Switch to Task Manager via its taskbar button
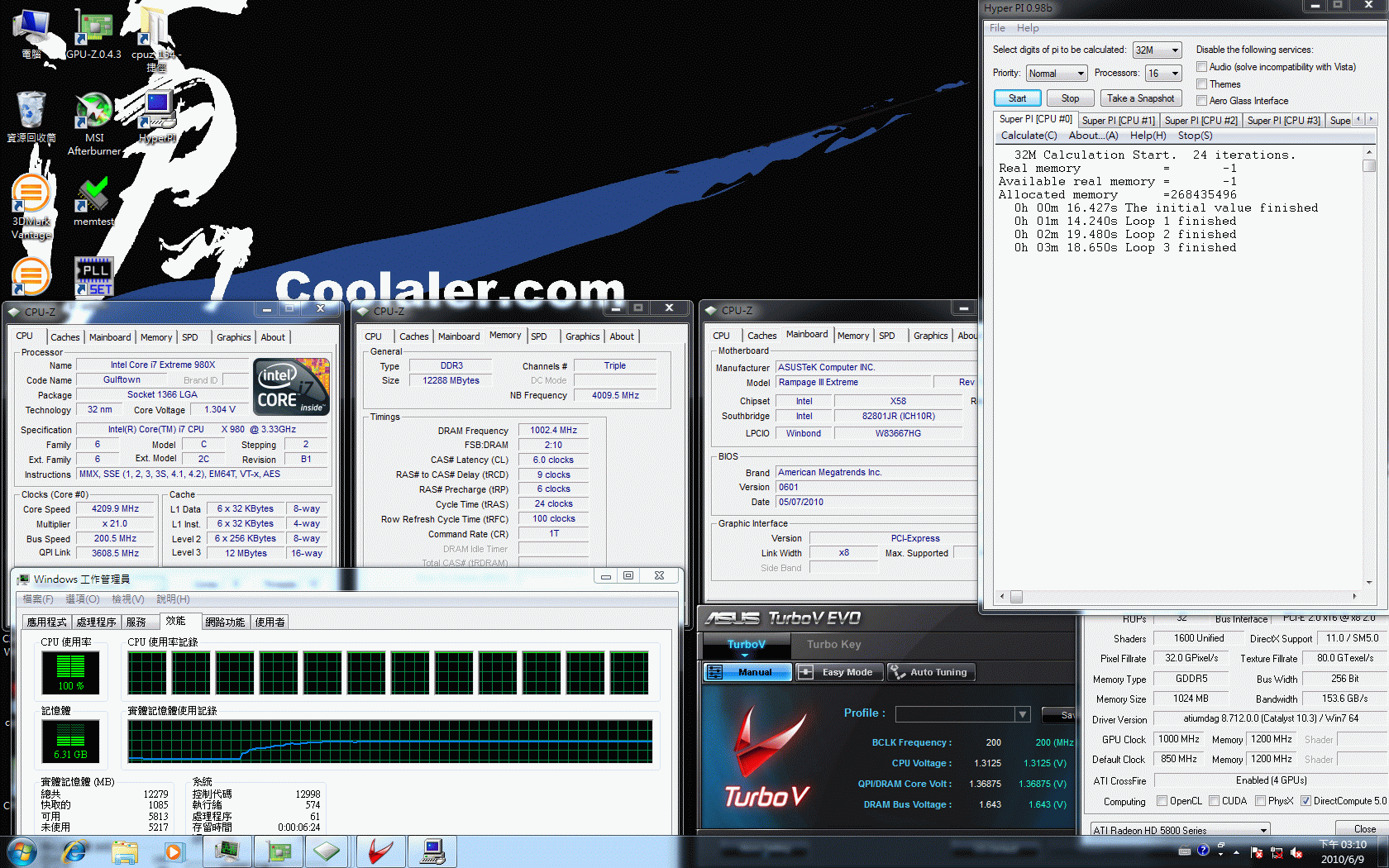1389x868 pixels. (227, 851)
